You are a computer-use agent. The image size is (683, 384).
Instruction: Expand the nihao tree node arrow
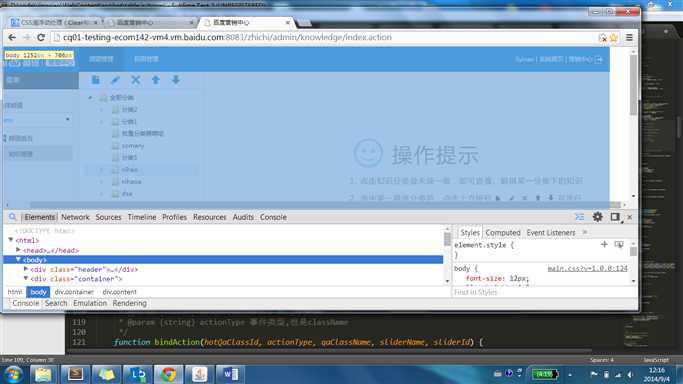point(102,169)
